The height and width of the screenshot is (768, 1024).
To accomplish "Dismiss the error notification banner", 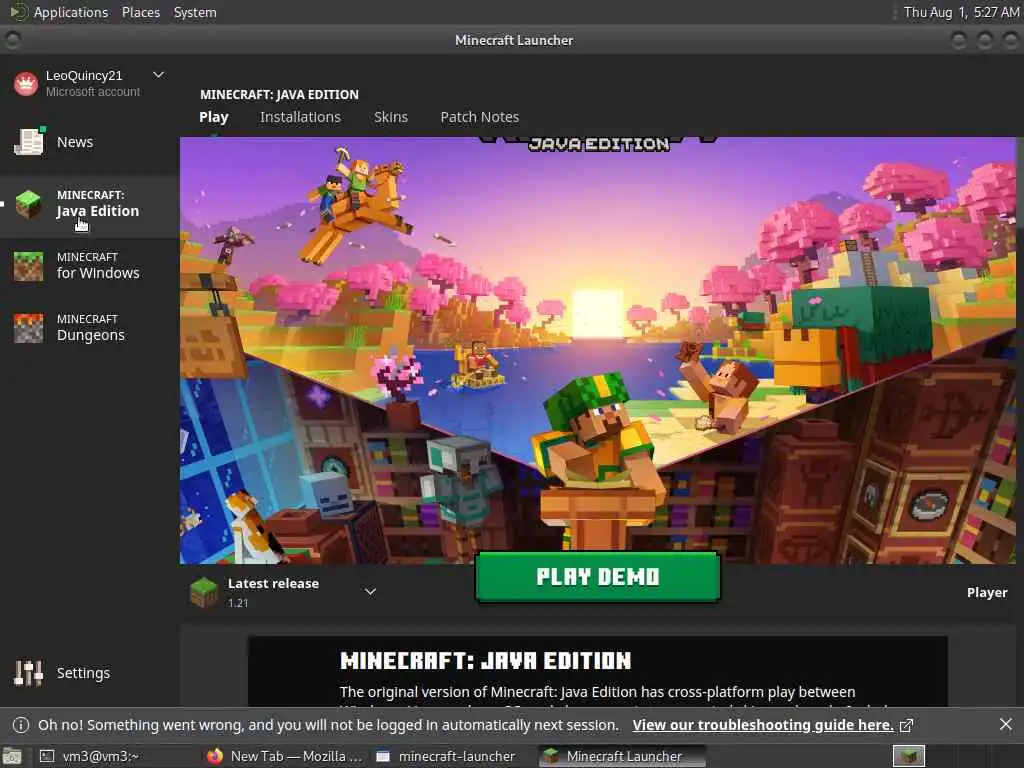I will coord(1006,724).
